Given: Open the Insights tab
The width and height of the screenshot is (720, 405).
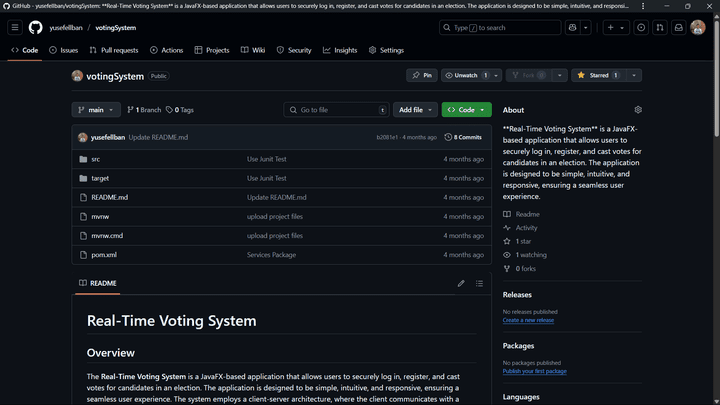Looking at the screenshot, I should pos(340,50).
